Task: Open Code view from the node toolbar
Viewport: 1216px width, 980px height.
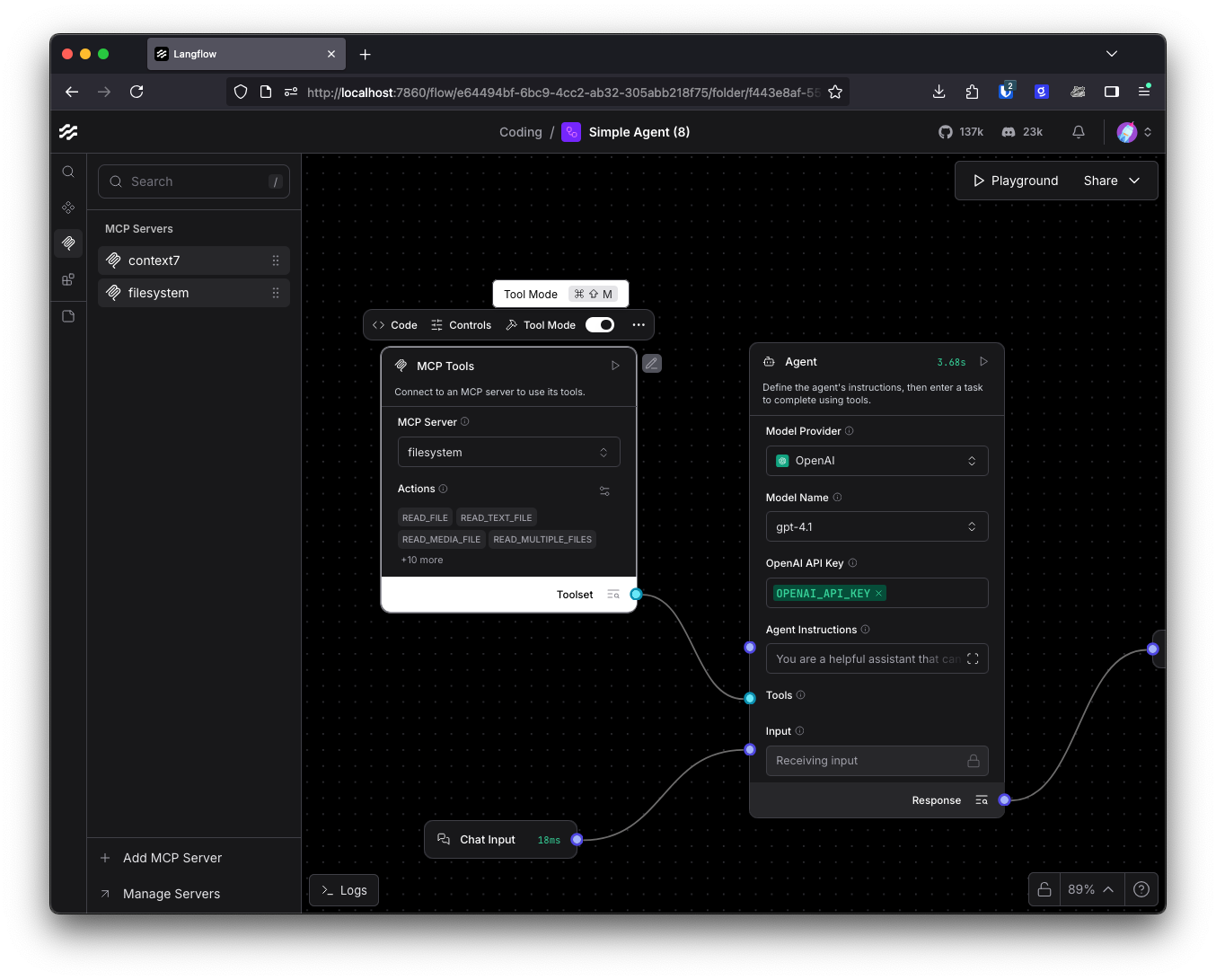Action: 393,324
